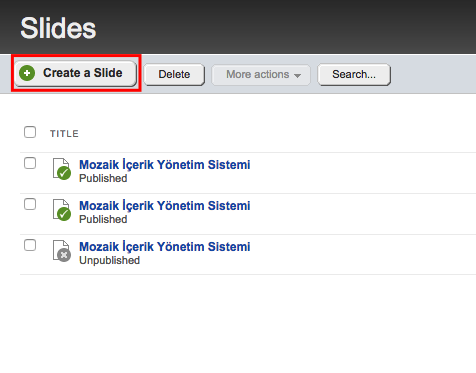Click the published document icon of the second slide
The width and height of the screenshot is (476, 373).
(x=62, y=210)
